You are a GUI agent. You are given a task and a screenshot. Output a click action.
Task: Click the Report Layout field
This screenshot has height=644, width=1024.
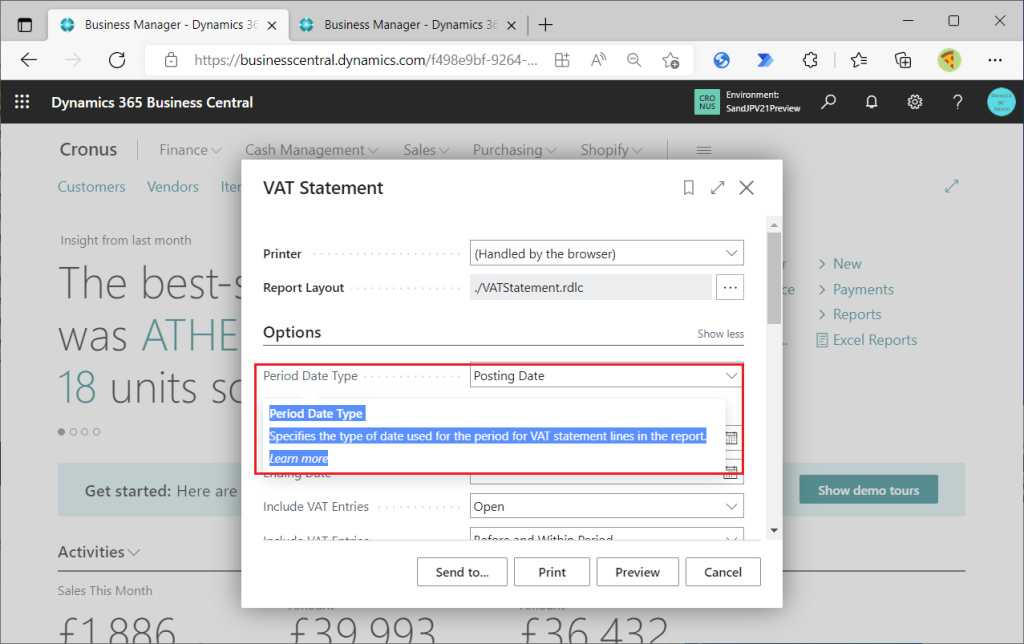[x=590, y=287]
